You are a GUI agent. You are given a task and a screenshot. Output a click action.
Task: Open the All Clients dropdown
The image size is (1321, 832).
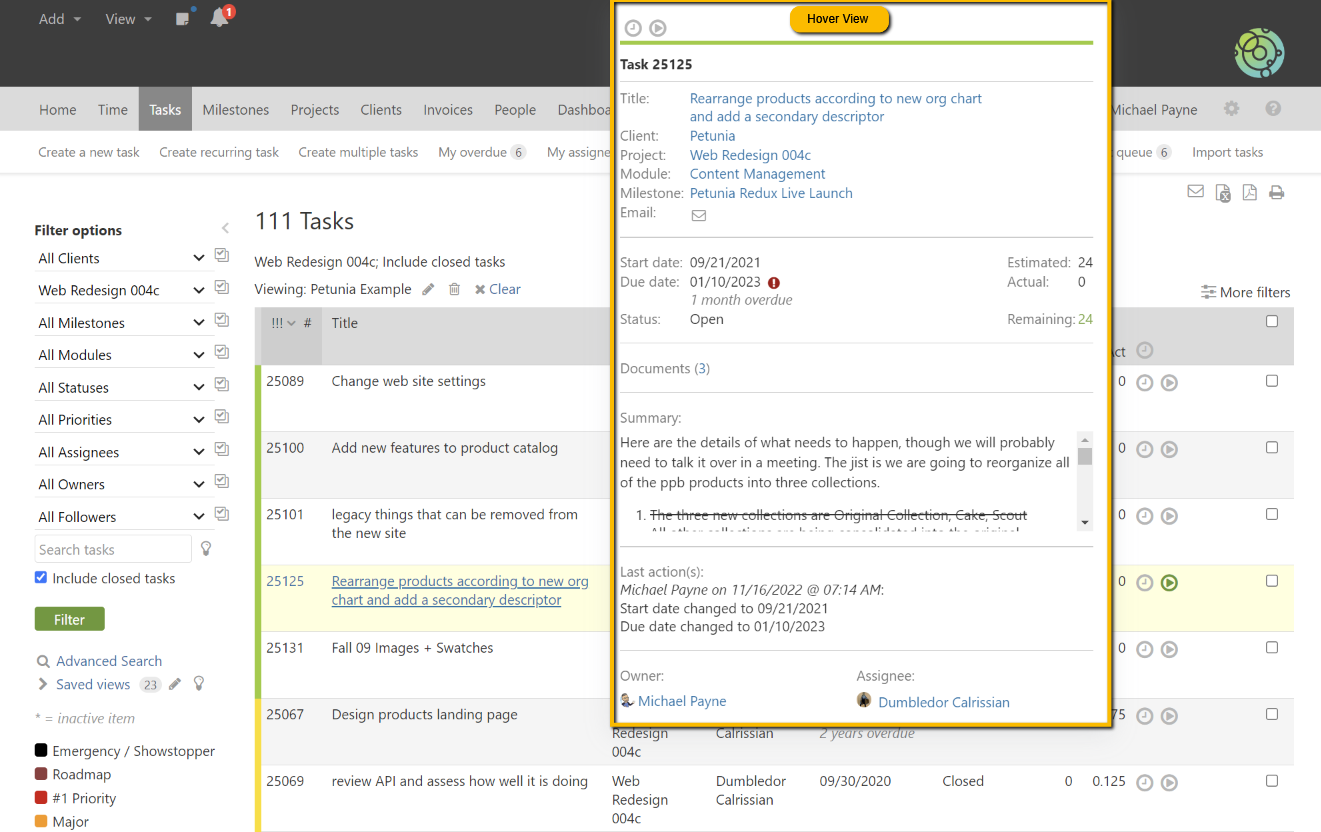pos(121,258)
